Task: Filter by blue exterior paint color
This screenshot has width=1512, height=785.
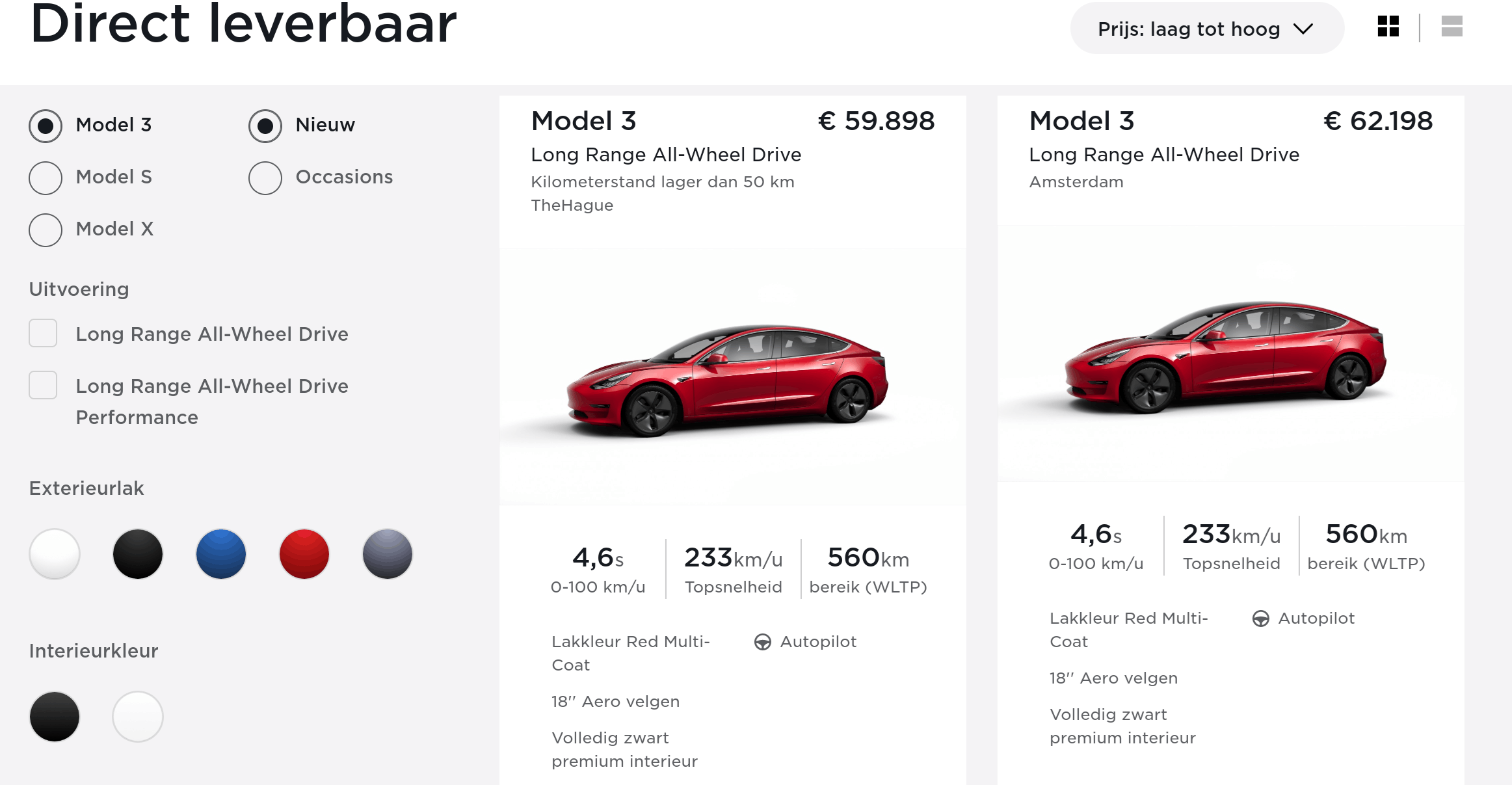Action: [221, 554]
